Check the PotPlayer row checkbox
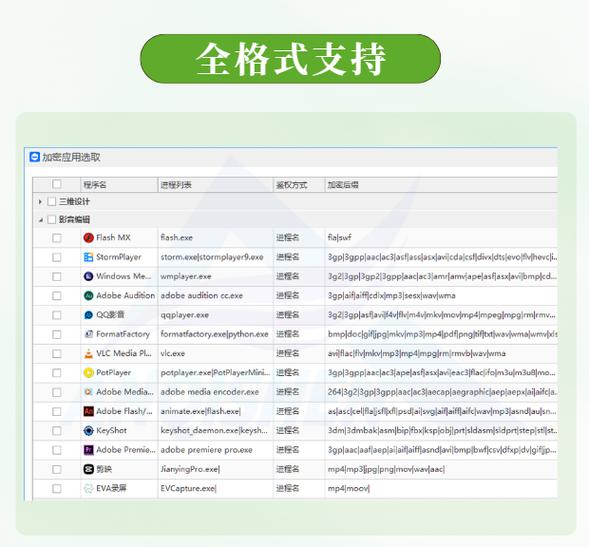Image resolution: width=589 pixels, height=547 pixels. (x=57, y=373)
